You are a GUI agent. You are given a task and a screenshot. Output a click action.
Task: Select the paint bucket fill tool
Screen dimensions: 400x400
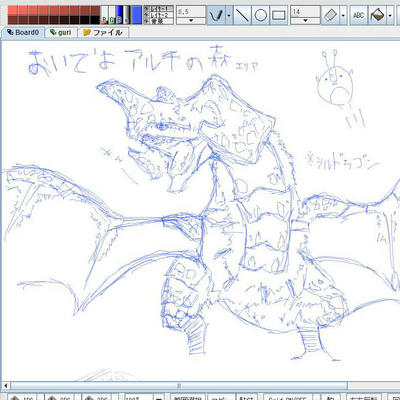(377, 15)
